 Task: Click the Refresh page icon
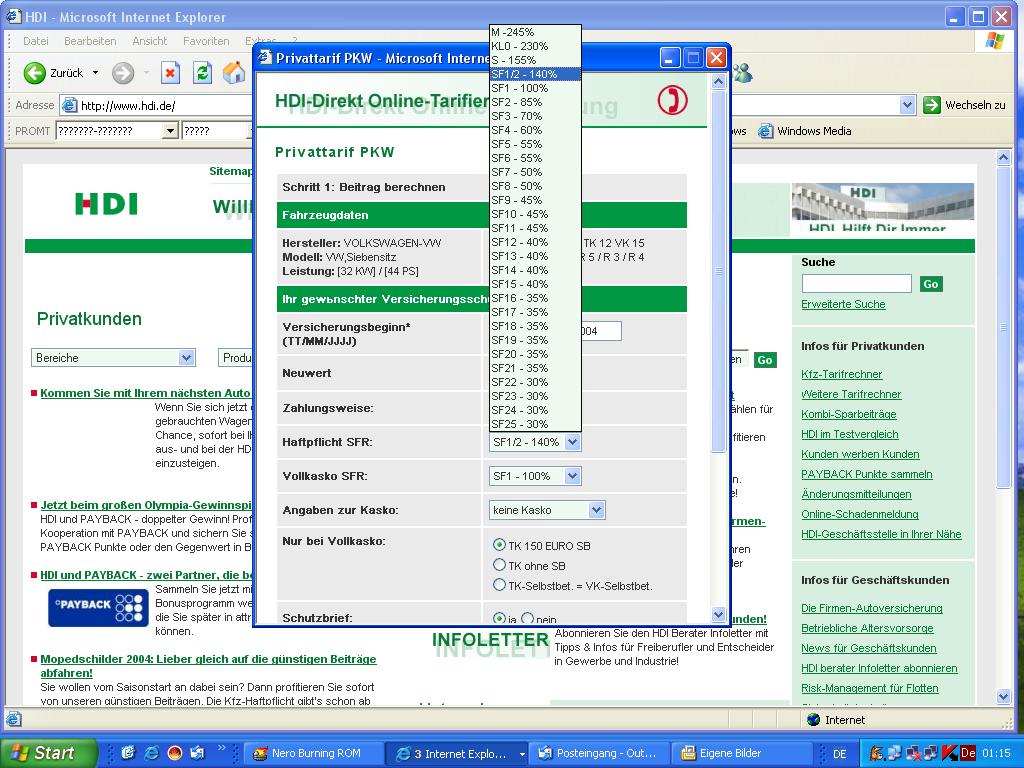(x=202, y=72)
